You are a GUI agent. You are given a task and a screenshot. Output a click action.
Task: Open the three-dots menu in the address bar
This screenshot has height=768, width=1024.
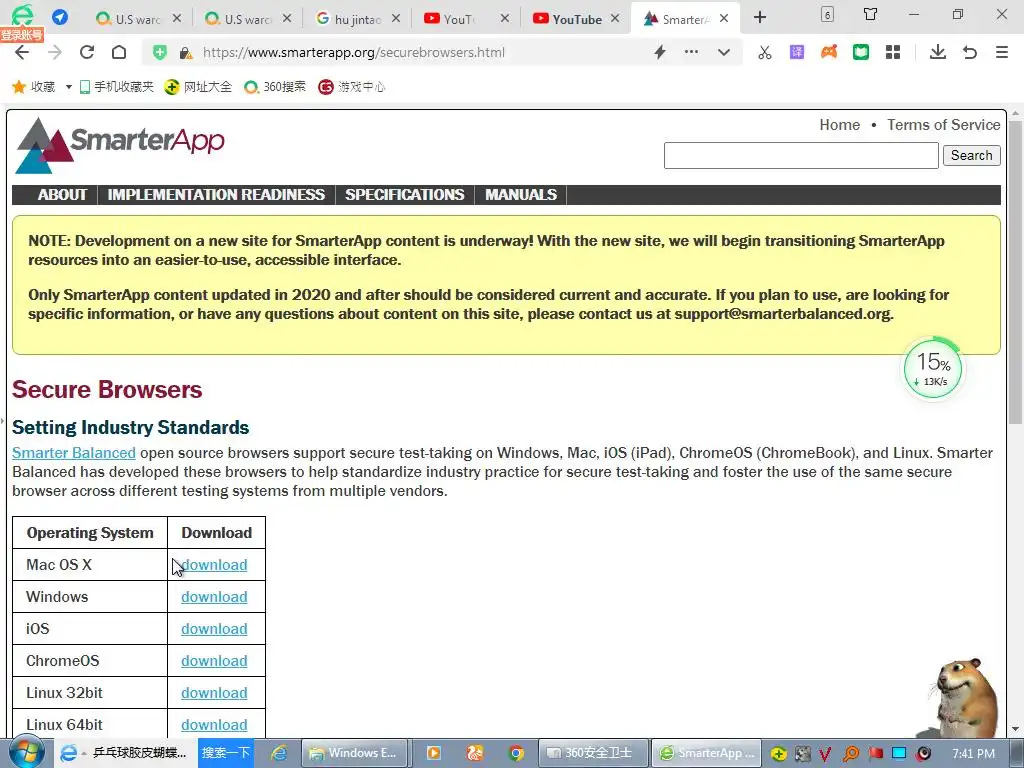pyautogui.click(x=691, y=52)
